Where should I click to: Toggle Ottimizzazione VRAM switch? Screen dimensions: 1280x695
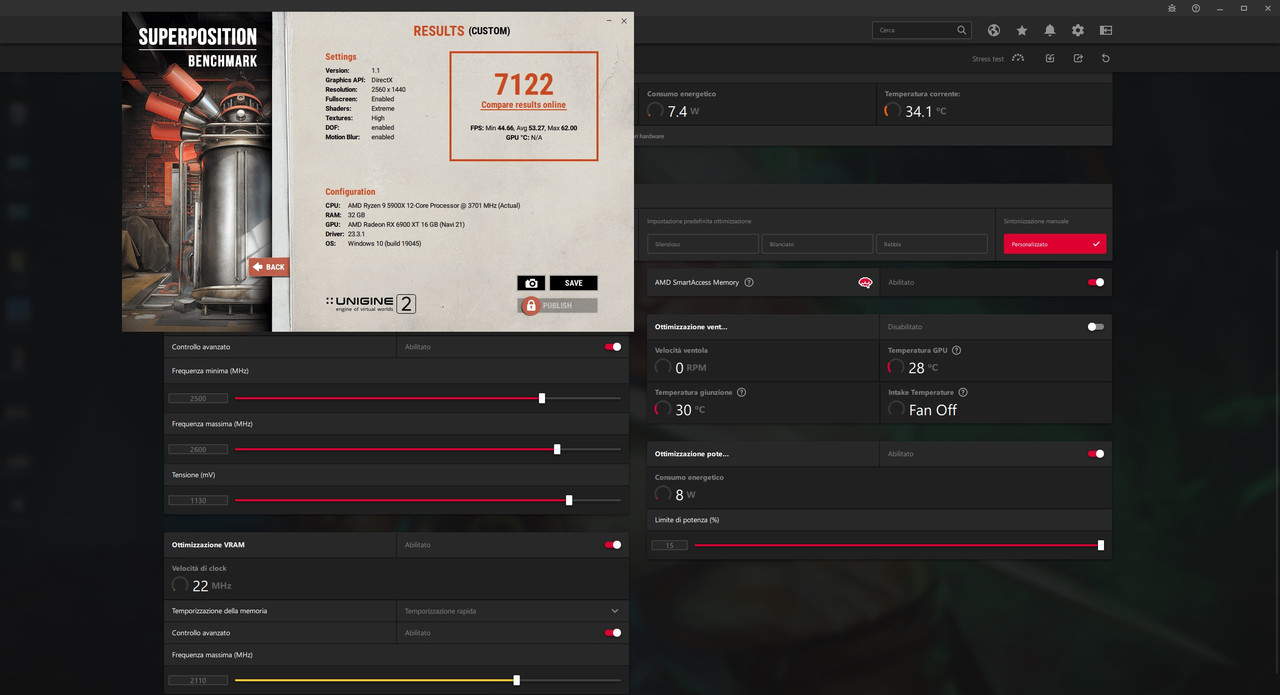(612, 545)
